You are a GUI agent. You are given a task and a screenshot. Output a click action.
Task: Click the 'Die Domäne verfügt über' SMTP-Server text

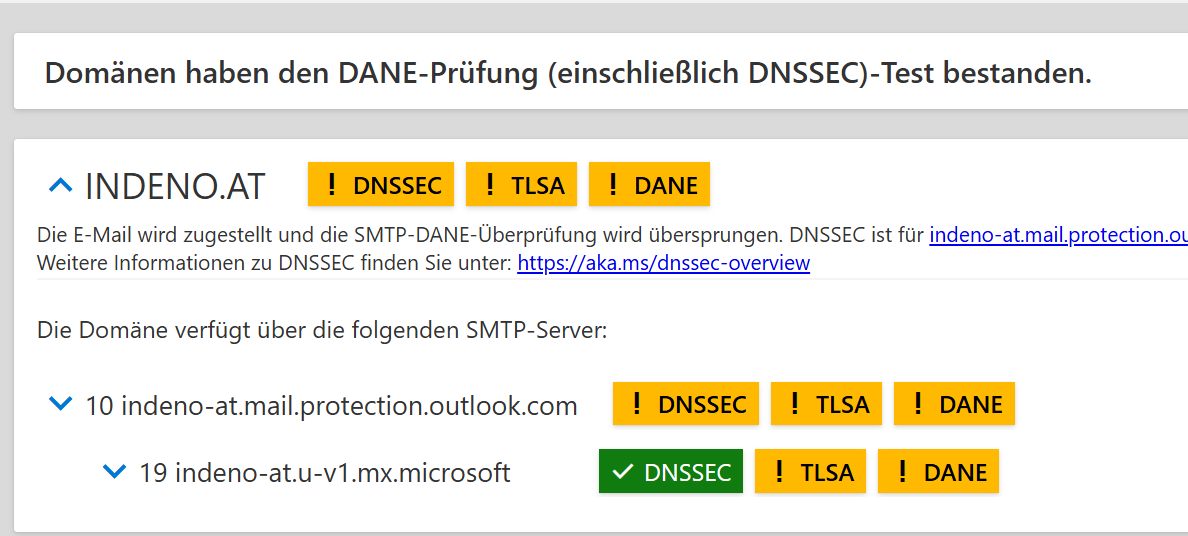point(322,330)
